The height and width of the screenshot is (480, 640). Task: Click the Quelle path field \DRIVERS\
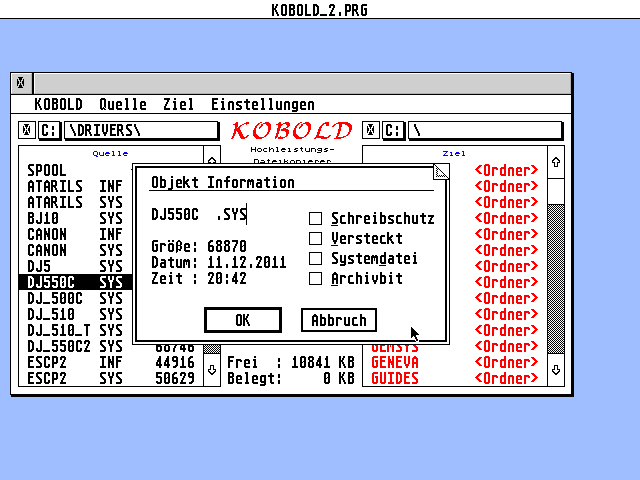point(141,131)
